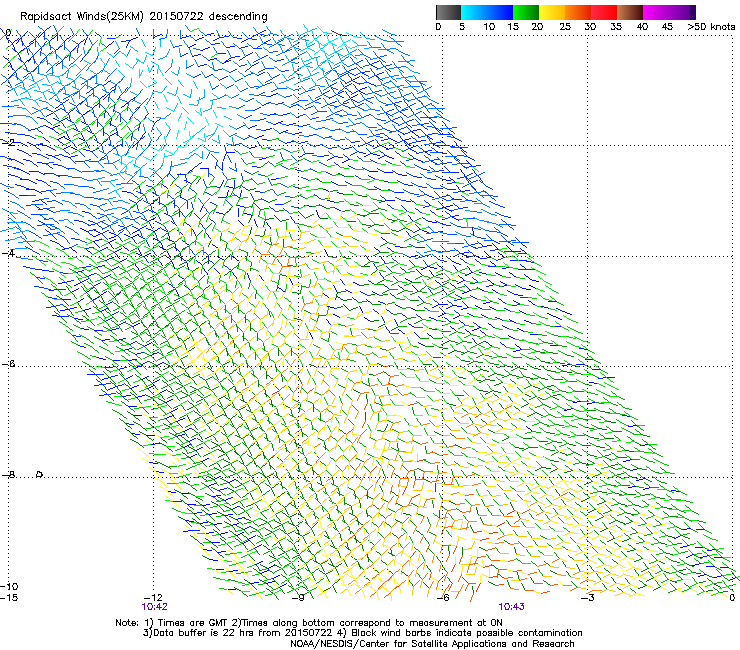Click the '30' label under the color bar
This screenshot has height=650, width=740.
point(590,27)
